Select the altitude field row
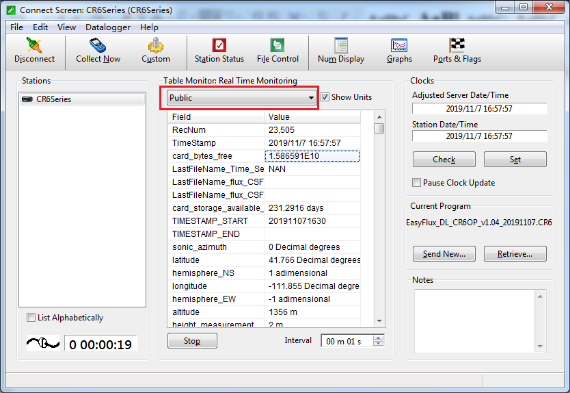 264,312
